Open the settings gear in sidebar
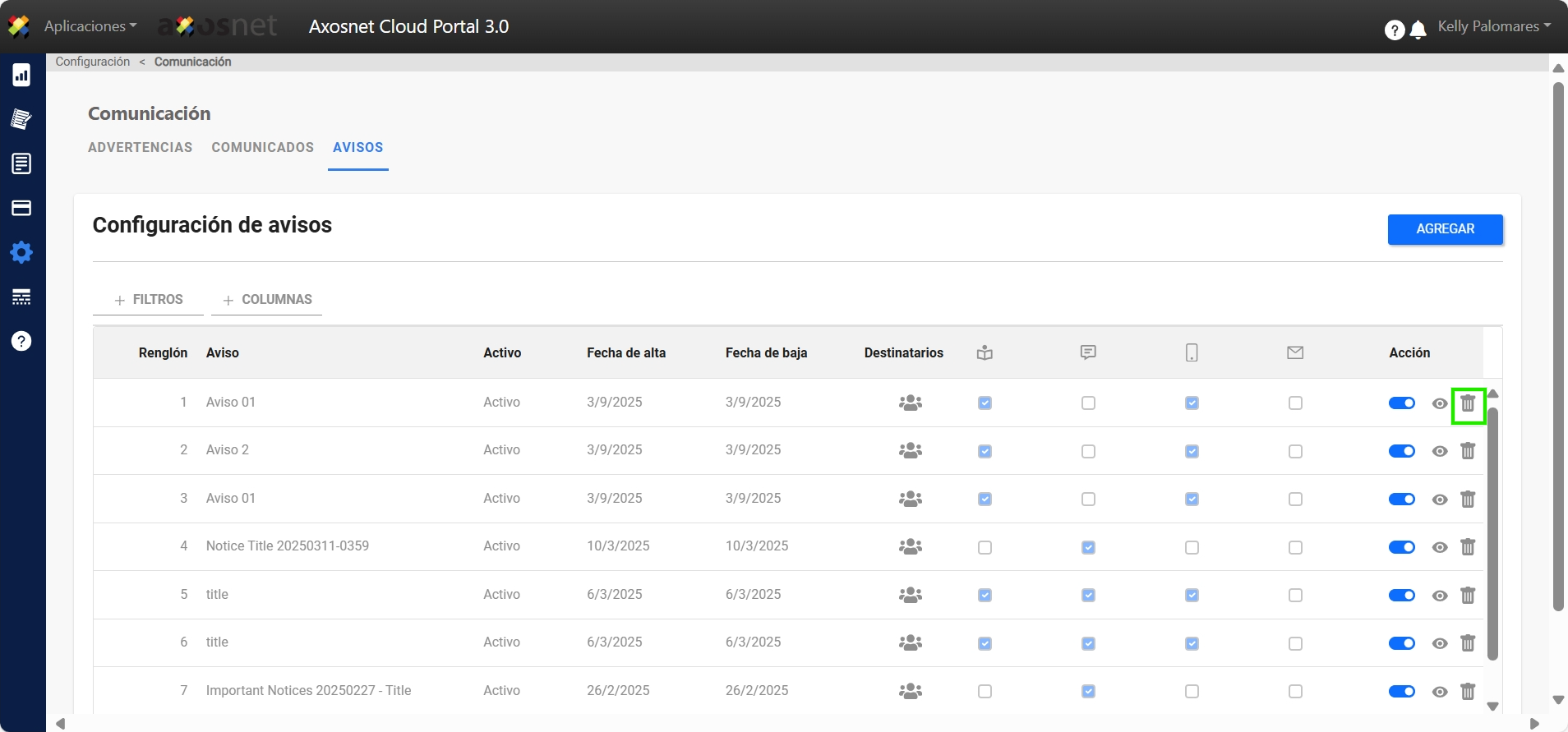The height and width of the screenshot is (732, 1568). (21, 252)
